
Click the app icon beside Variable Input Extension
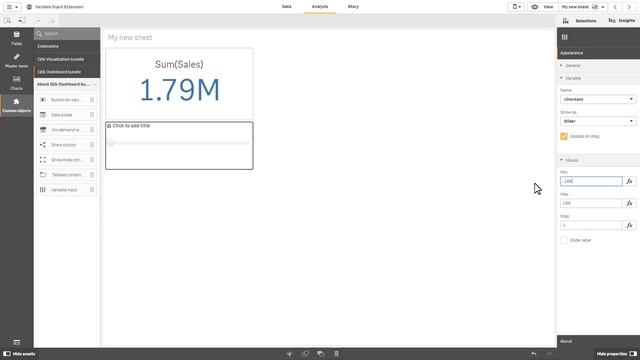[x=29, y=7]
